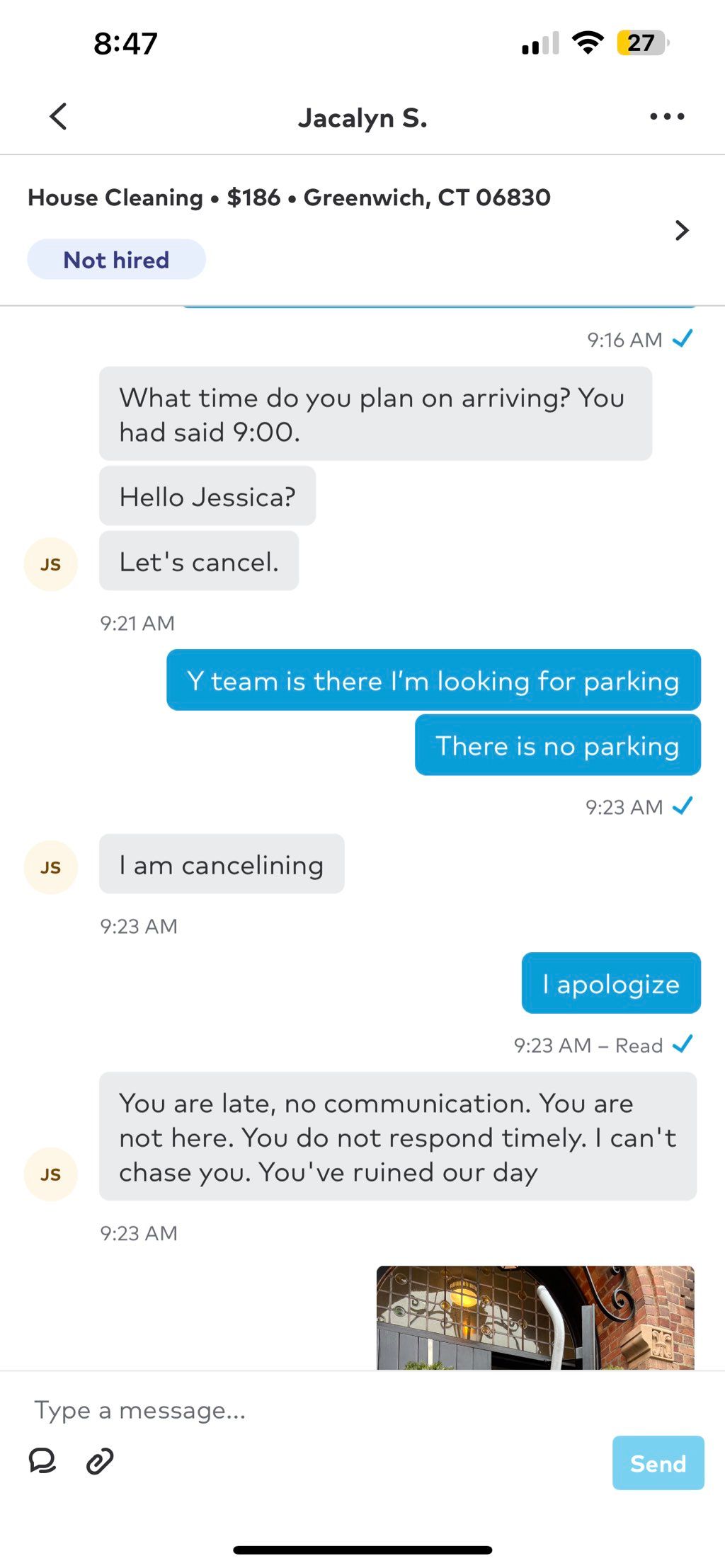Expand House Cleaning job details chevron
Screen dimensions: 725x1568
coord(682,230)
